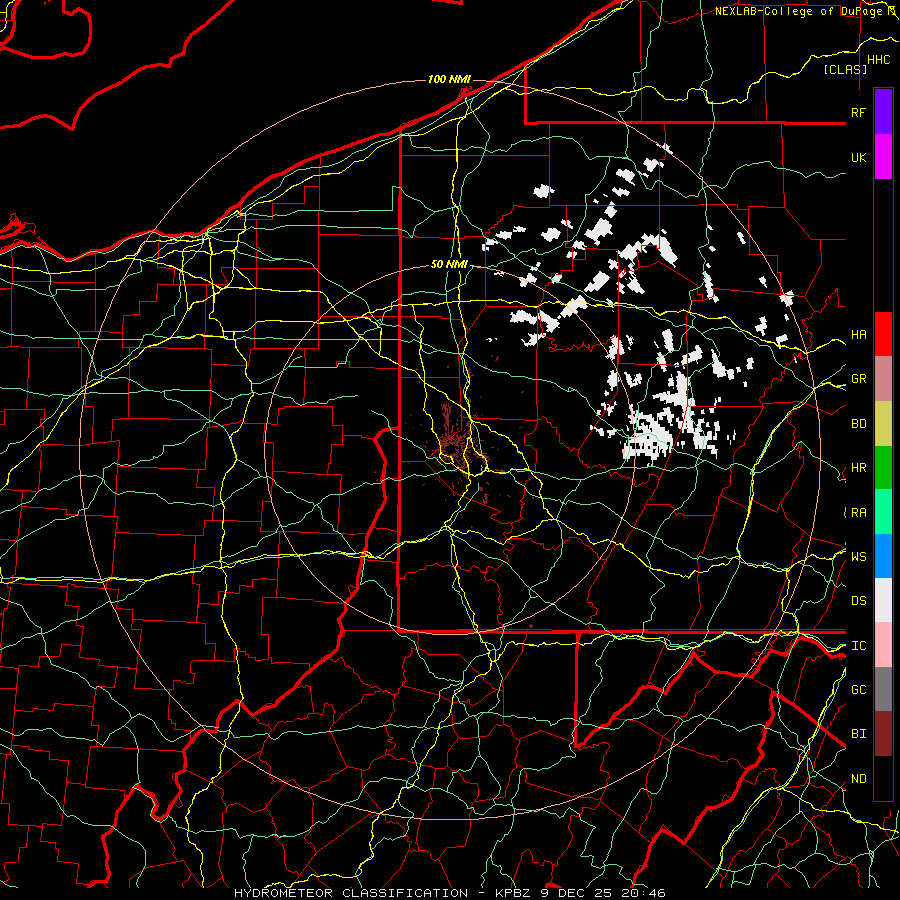Click the "DS" legend label

click(858, 601)
